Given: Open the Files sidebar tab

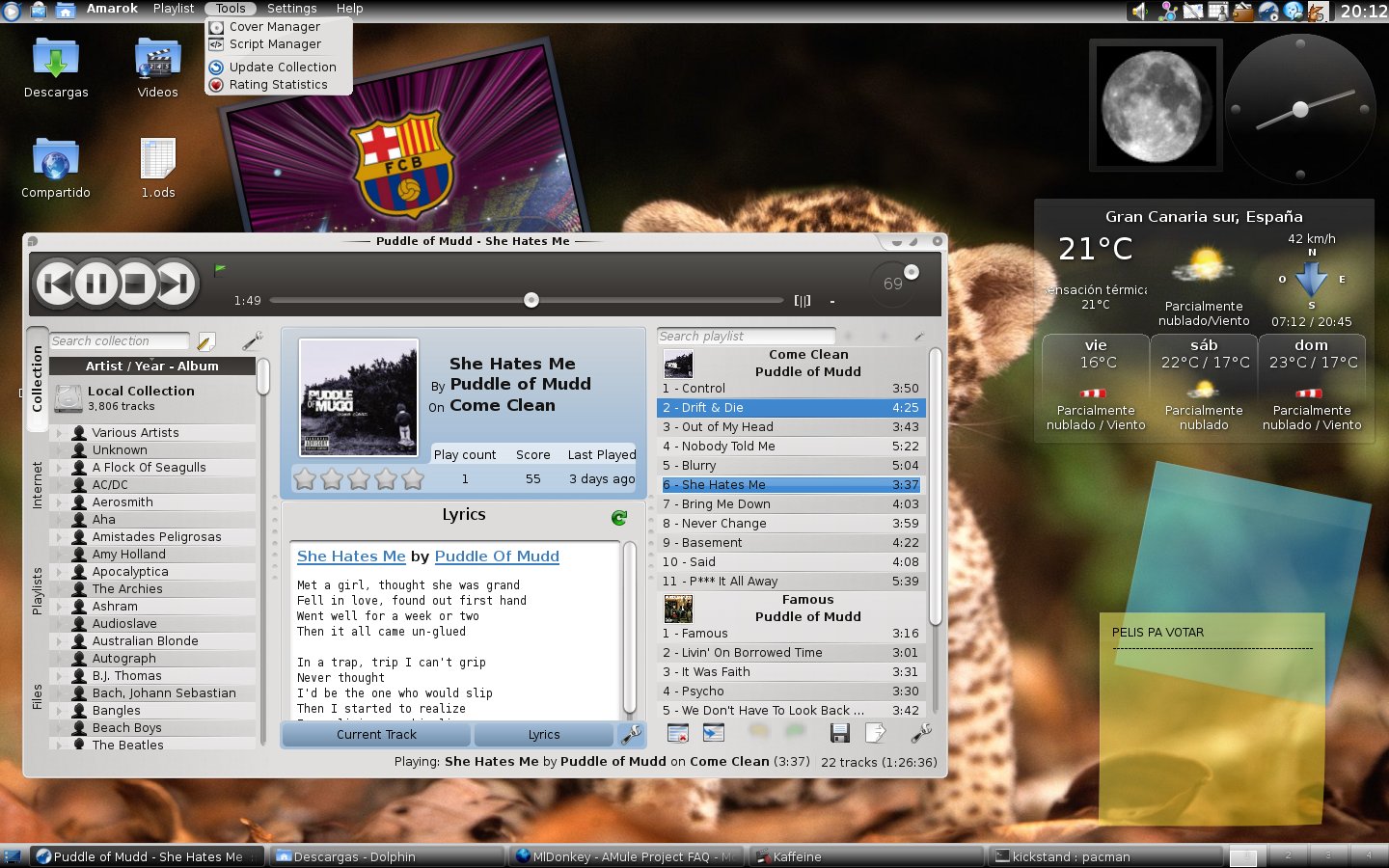Looking at the screenshot, I should pos(37,696).
